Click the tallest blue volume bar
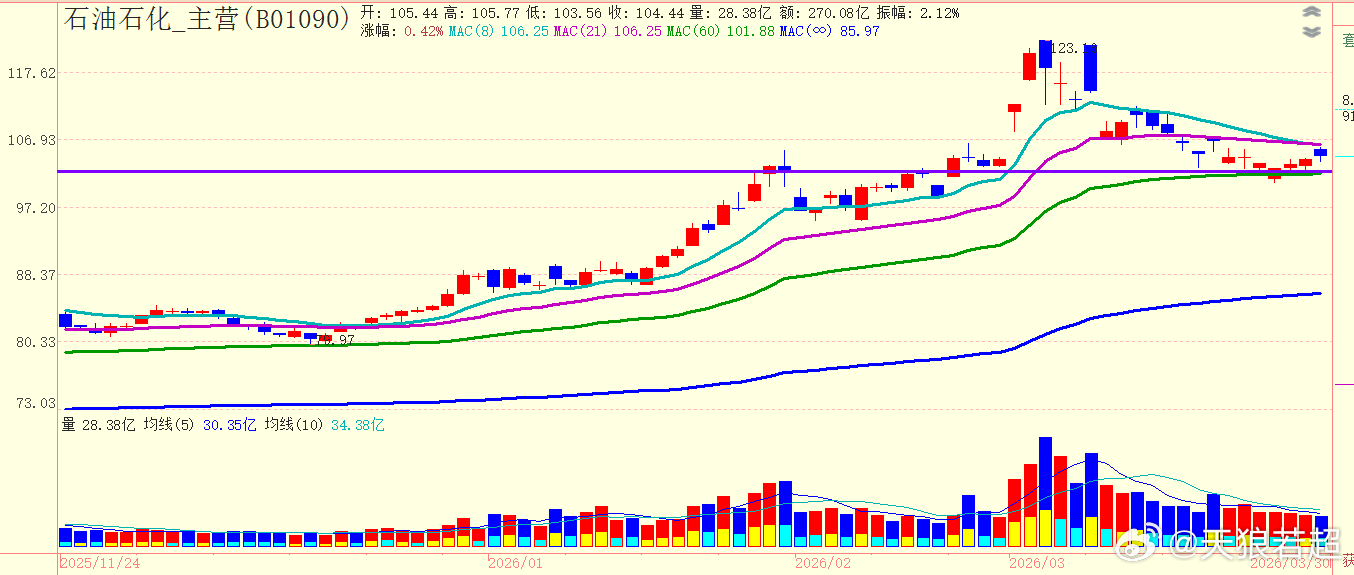Viewport: 1354px width, 575px height. [x=1045, y=491]
